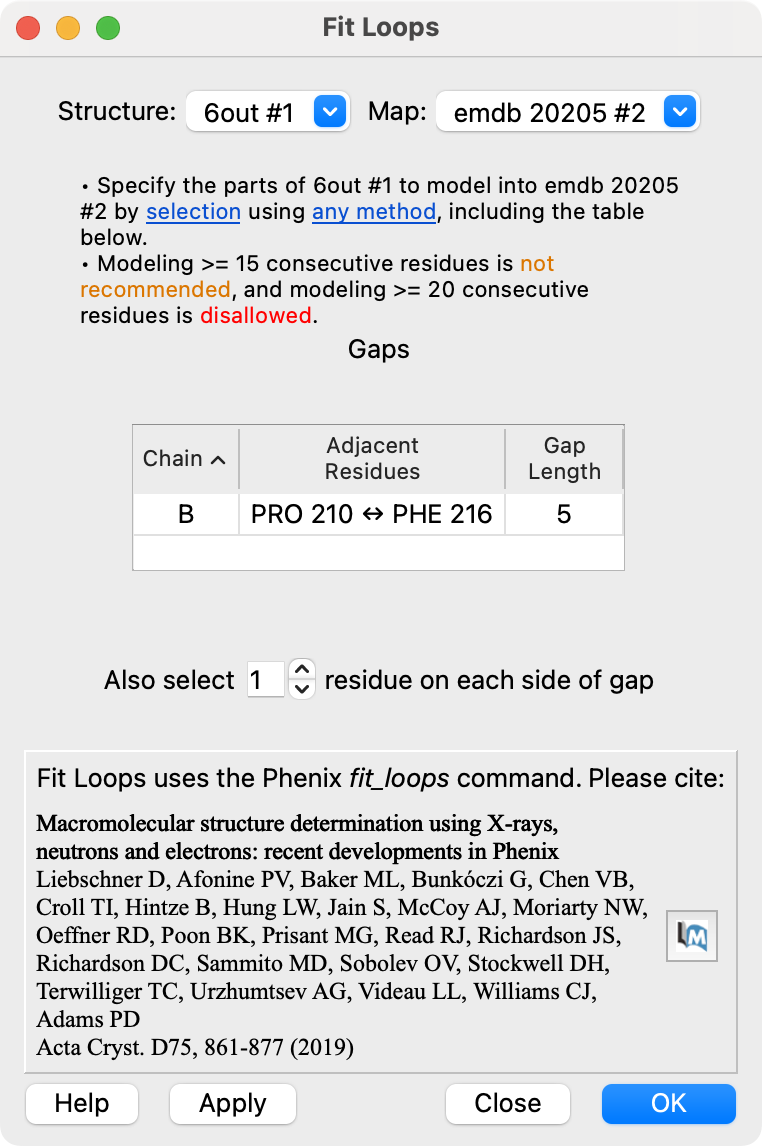The height and width of the screenshot is (1146, 762).
Task: Click the green window zoom button
Action: point(107,28)
